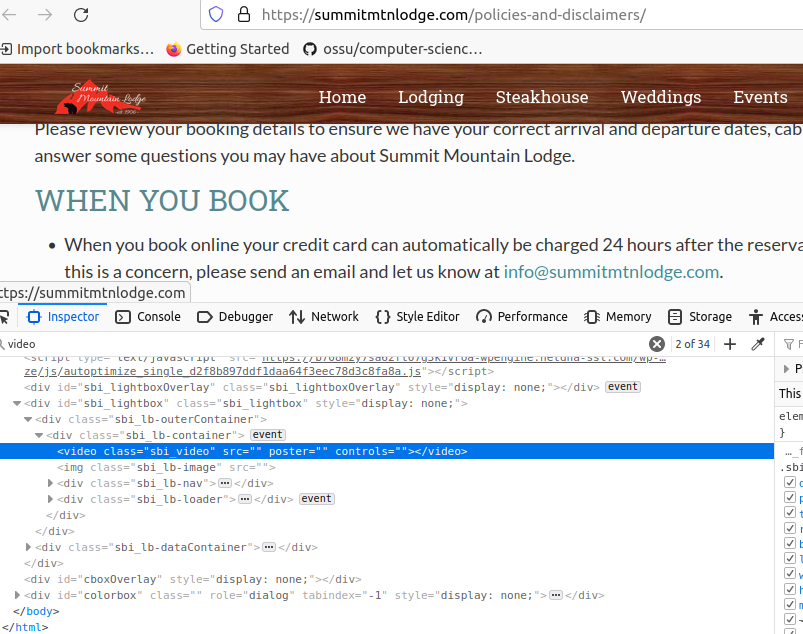Reload the page with the refresh icon

[81, 15]
